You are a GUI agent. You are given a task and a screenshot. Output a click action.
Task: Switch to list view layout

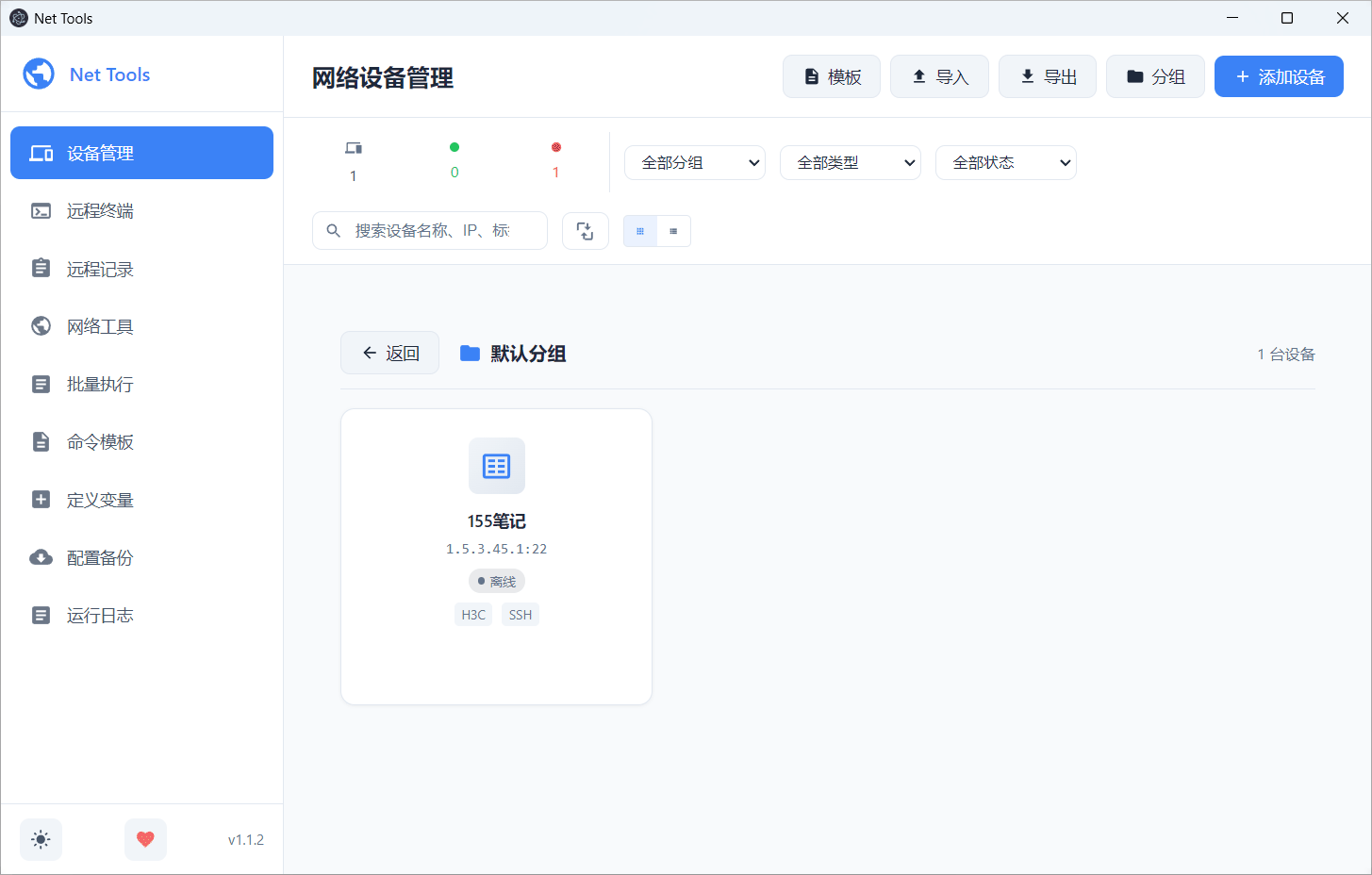673,231
